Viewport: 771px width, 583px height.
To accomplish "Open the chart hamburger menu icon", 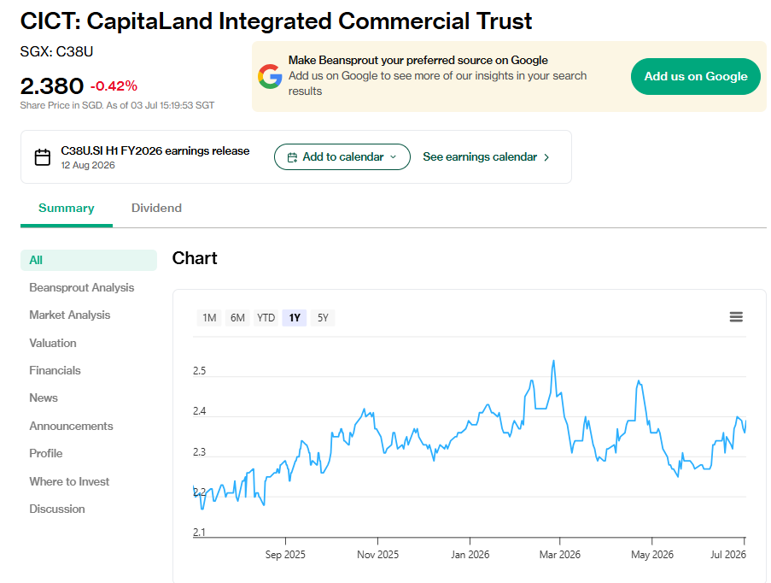I will click(x=736, y=317).
